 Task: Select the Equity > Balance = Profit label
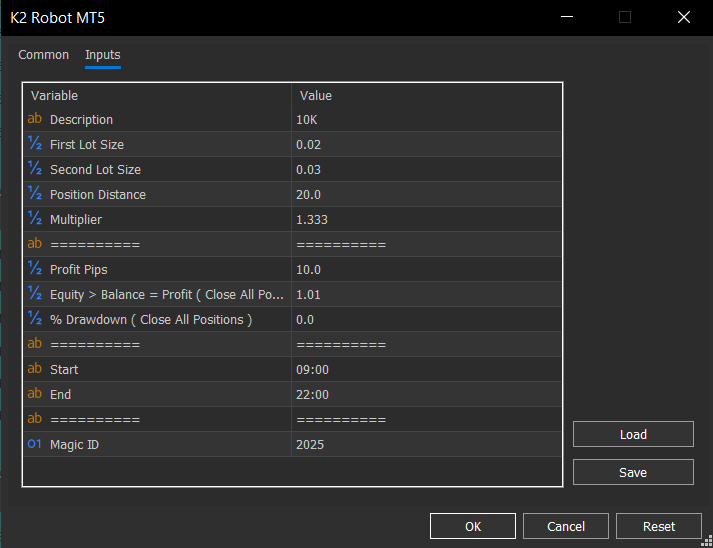click(x=167, y=295)
